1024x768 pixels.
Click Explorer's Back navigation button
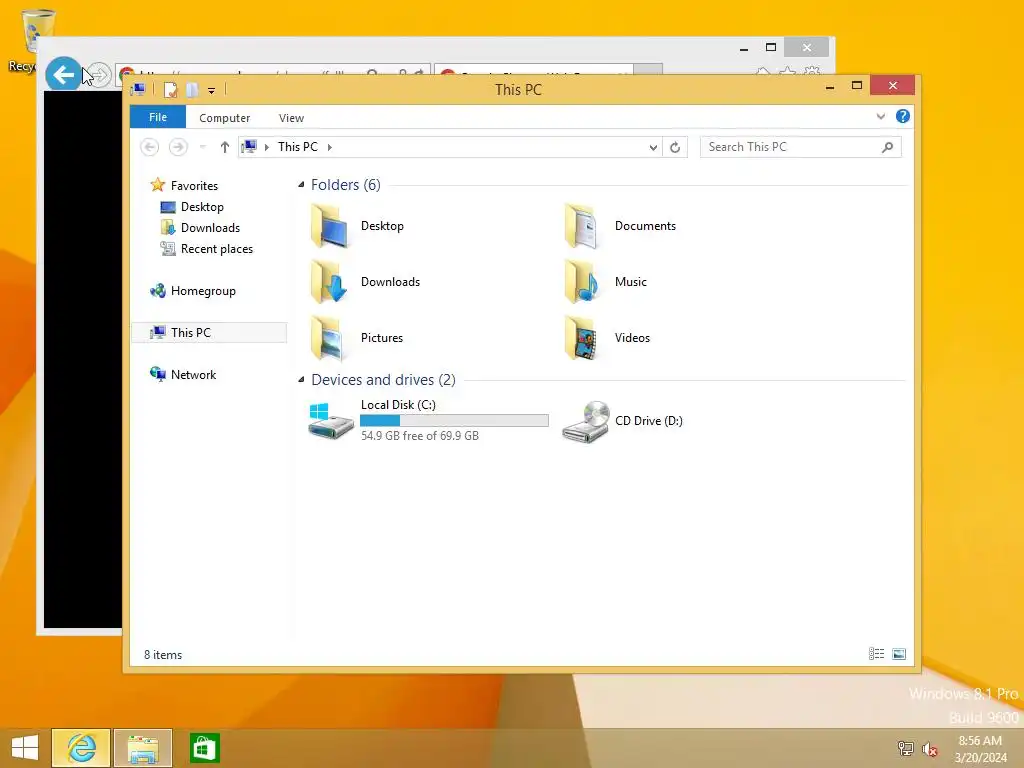coord(150,148)
